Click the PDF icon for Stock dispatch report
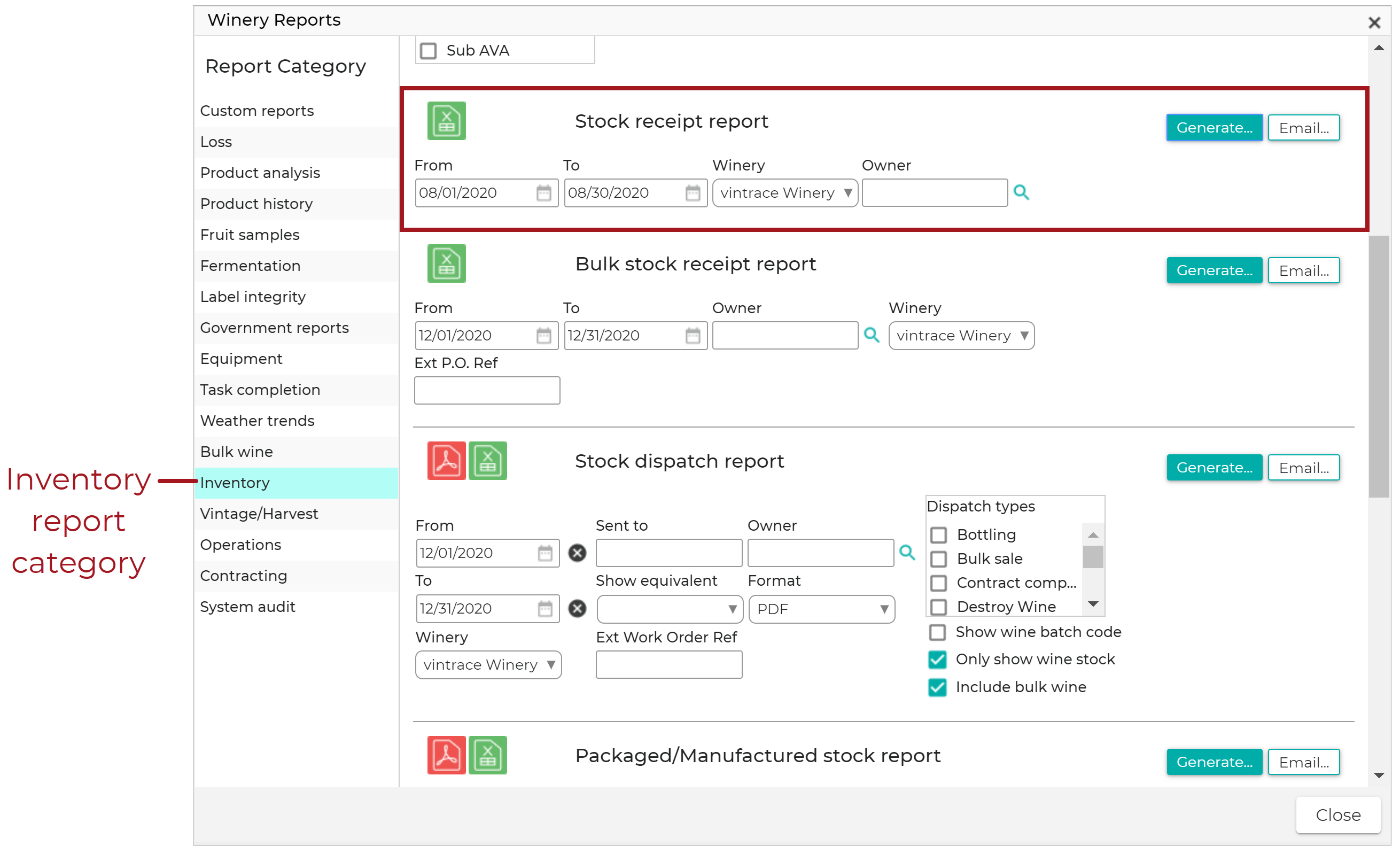 point(447,461)
